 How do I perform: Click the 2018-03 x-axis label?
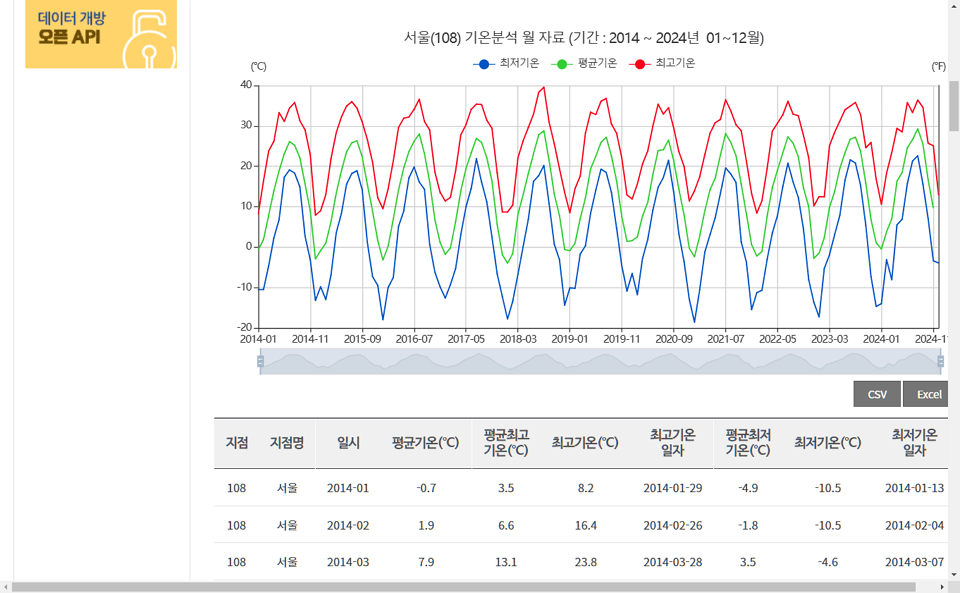[x=517, y=339]
